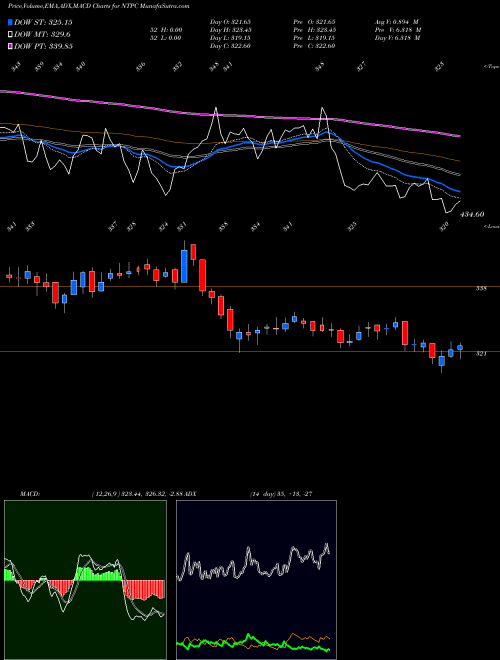Viewport: 500px width, 660px height.
Task: Click the Pre H previous high text
Action: tap(314, 30)
